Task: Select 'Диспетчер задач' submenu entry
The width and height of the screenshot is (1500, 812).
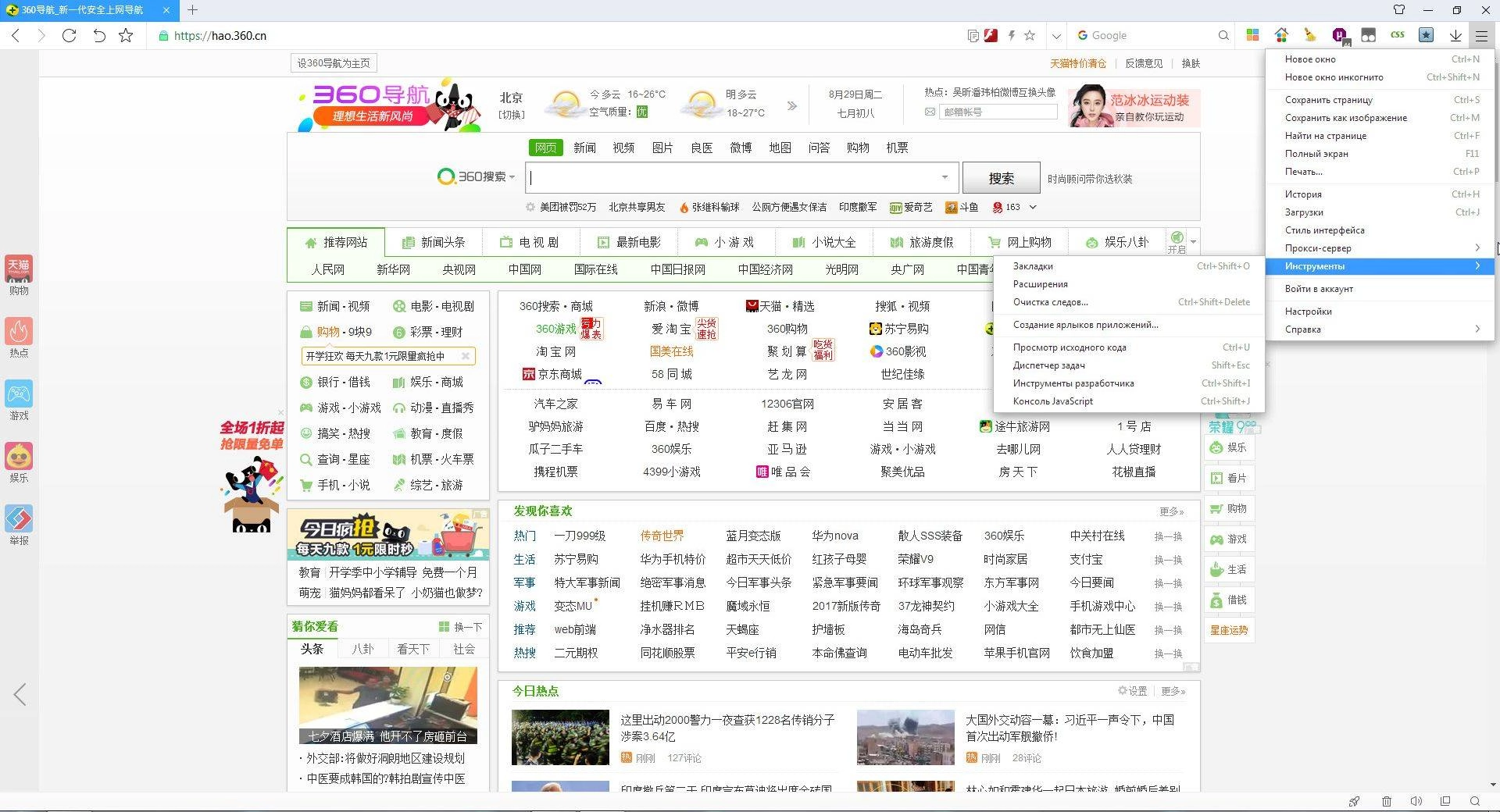Action: (x=1129, y=365)
